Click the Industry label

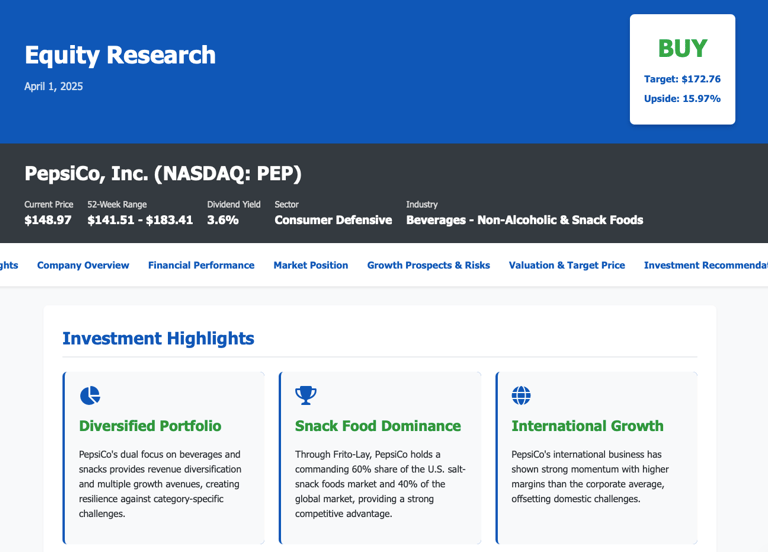[x=422, y=204]
